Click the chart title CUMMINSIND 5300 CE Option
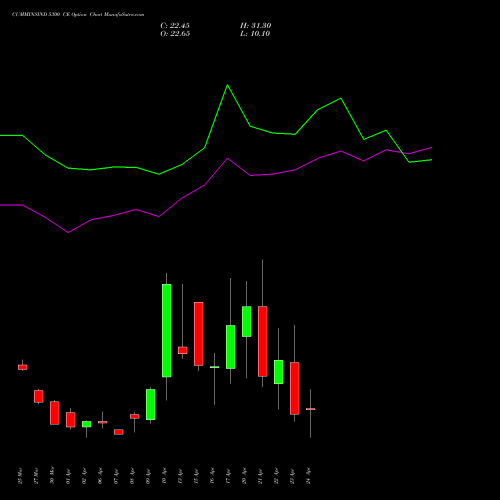500x500 pixels. [x=50, y=15]
